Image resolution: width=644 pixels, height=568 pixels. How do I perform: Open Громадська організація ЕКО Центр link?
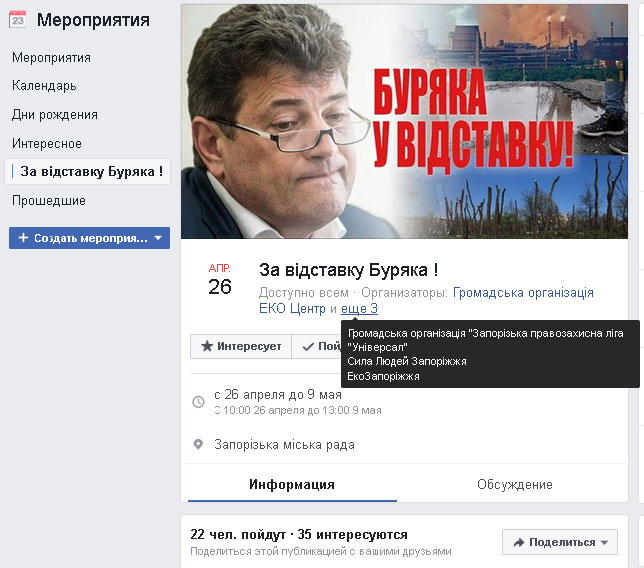(426, 300)
